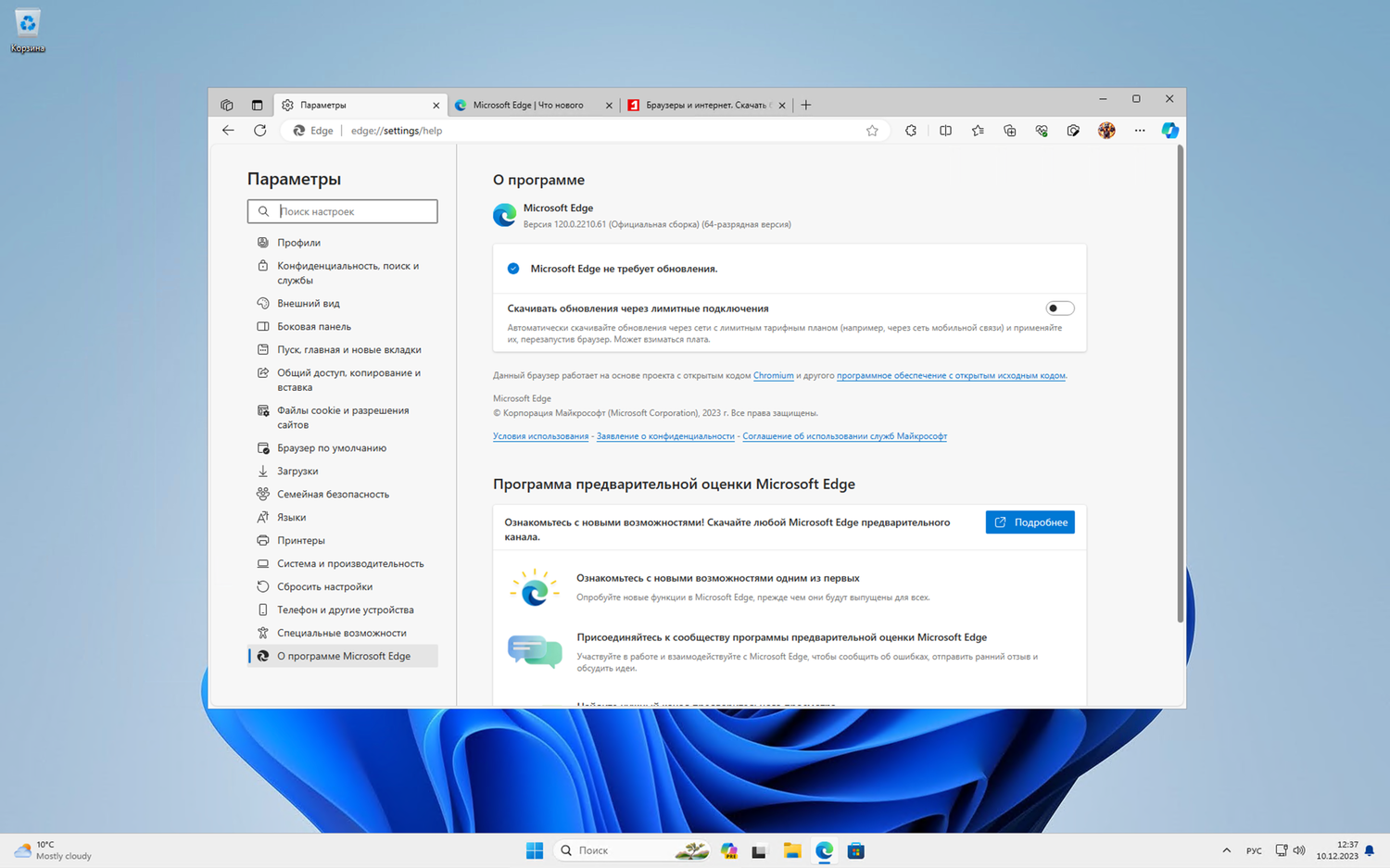The height and width of the screenshot is (868, 1390).
Task: Switch to the Параметры tab
Action: click(x=360, y=105)
